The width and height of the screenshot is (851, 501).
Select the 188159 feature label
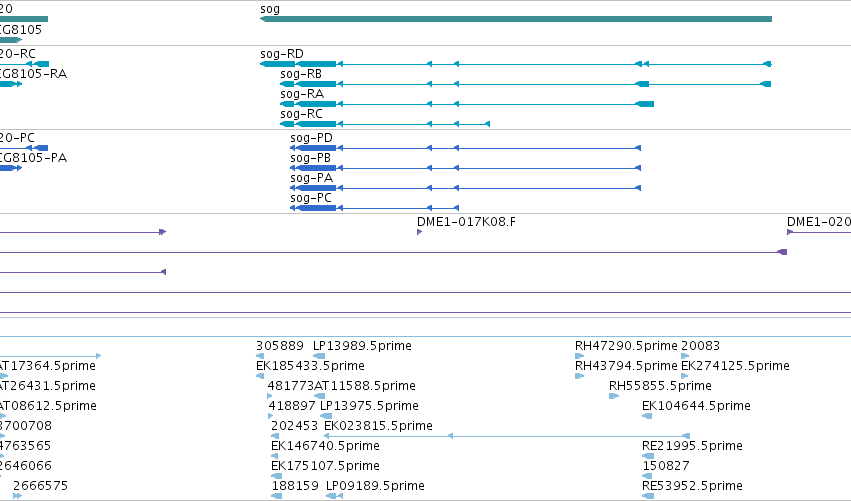click(295, 486)
